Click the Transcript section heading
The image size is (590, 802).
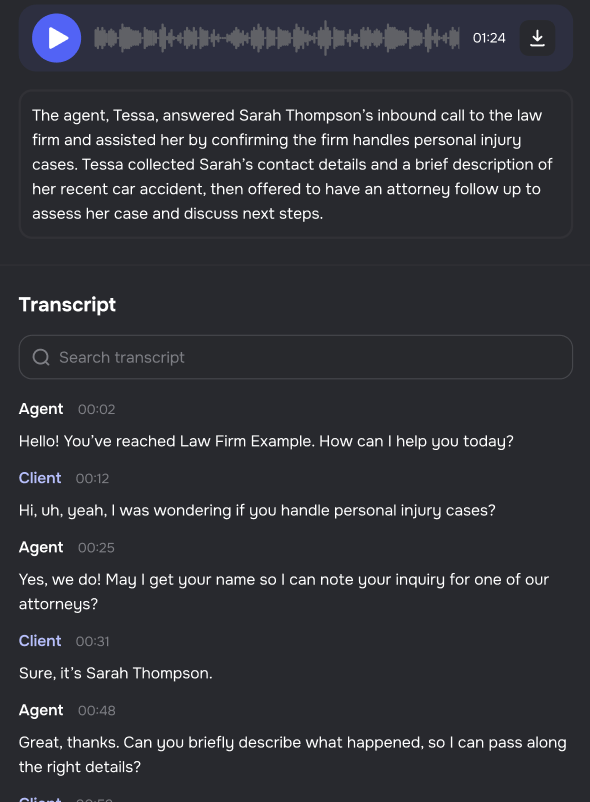point(67,304)
